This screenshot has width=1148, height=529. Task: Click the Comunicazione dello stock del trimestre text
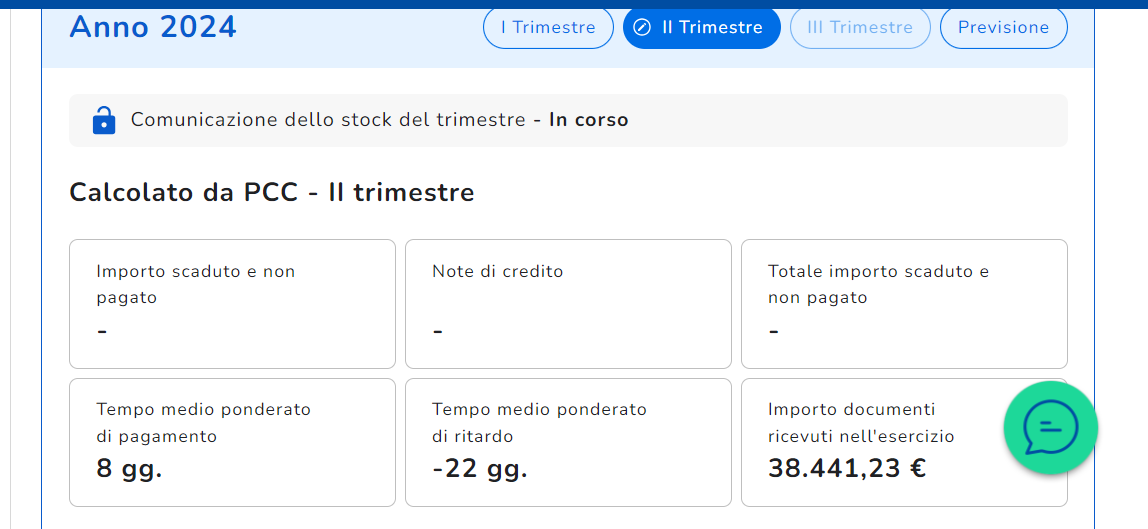point(328,120)
